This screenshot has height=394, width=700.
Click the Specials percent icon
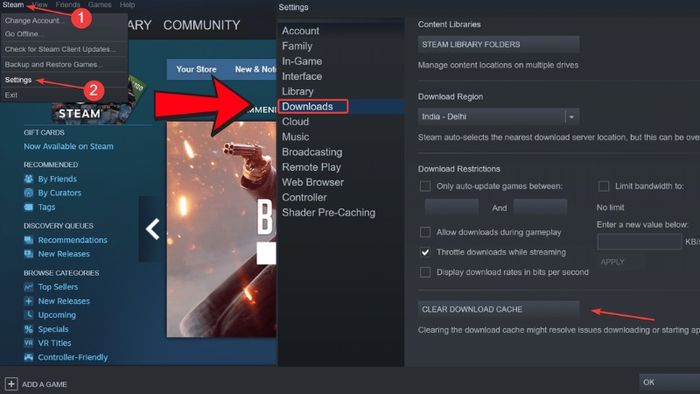coord(29,329)
